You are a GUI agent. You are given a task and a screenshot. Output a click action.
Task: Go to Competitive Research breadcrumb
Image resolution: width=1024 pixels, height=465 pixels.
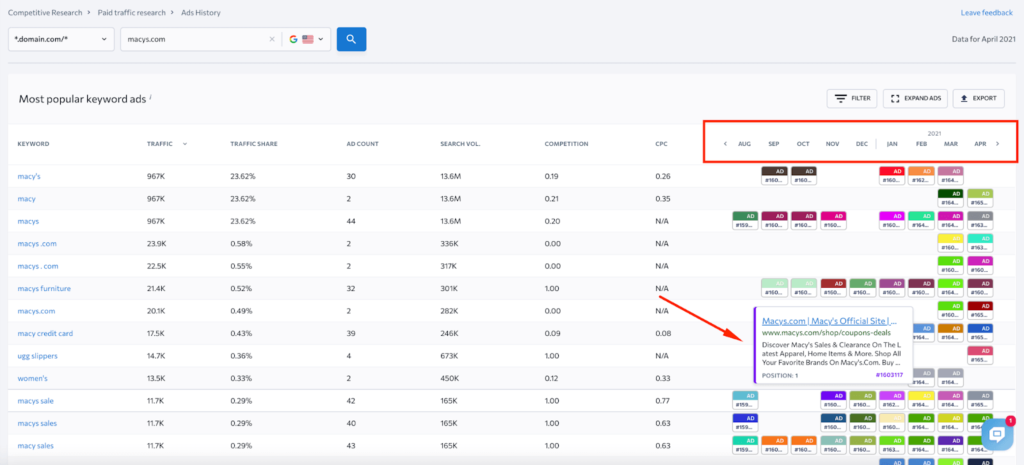45,12
